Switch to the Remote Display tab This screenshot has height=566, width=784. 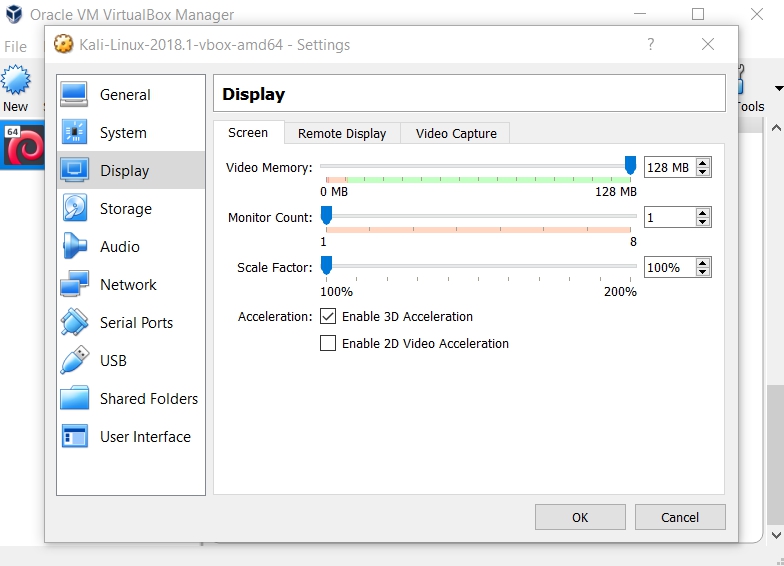pyautogui.click(x=342, y=133)
